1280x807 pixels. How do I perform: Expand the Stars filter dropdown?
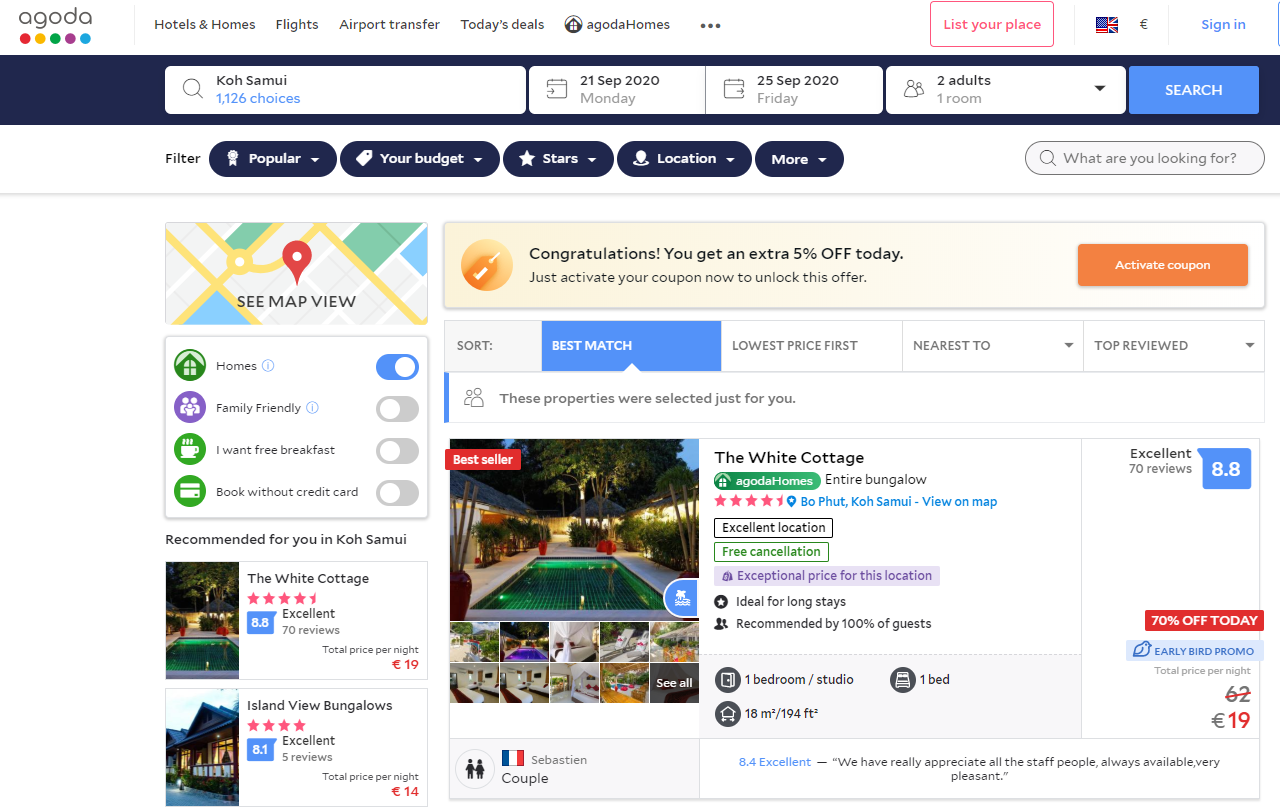click(558, 159)
